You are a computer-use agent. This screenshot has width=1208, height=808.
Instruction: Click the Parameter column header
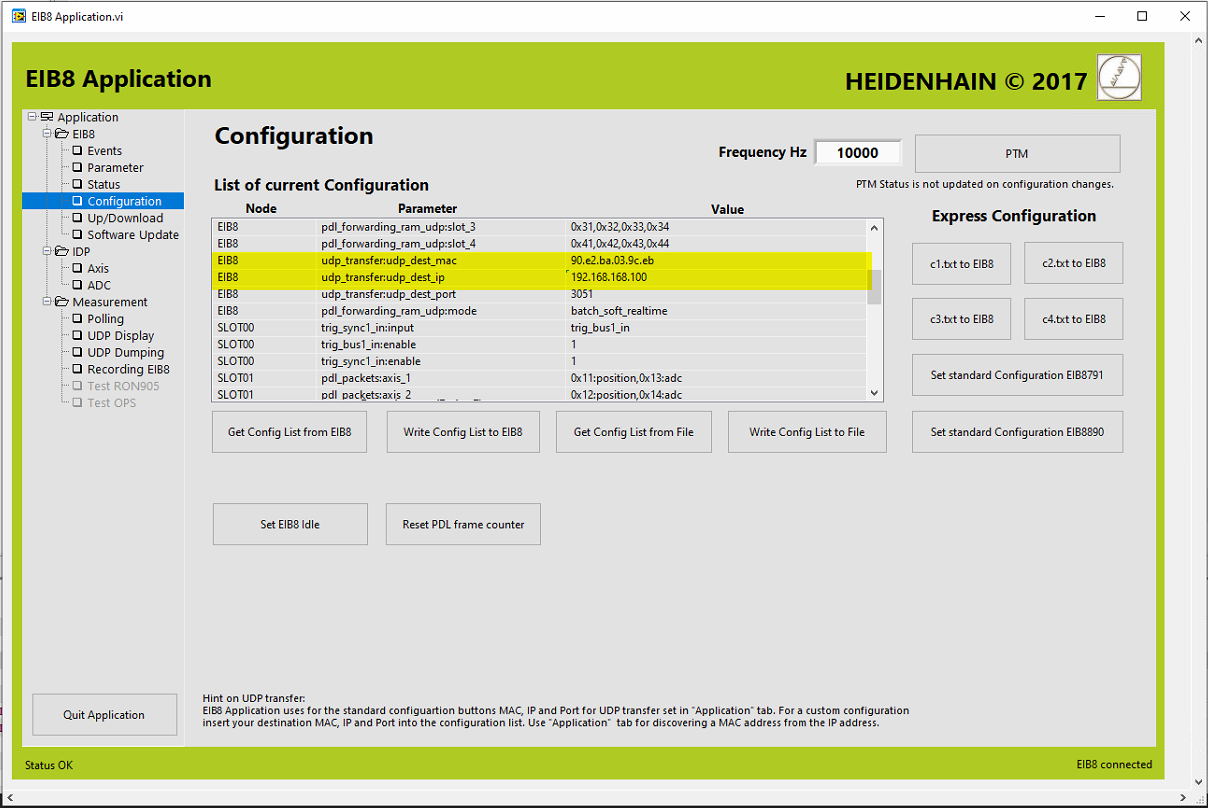pyautogui.click(x=427, y=209)
